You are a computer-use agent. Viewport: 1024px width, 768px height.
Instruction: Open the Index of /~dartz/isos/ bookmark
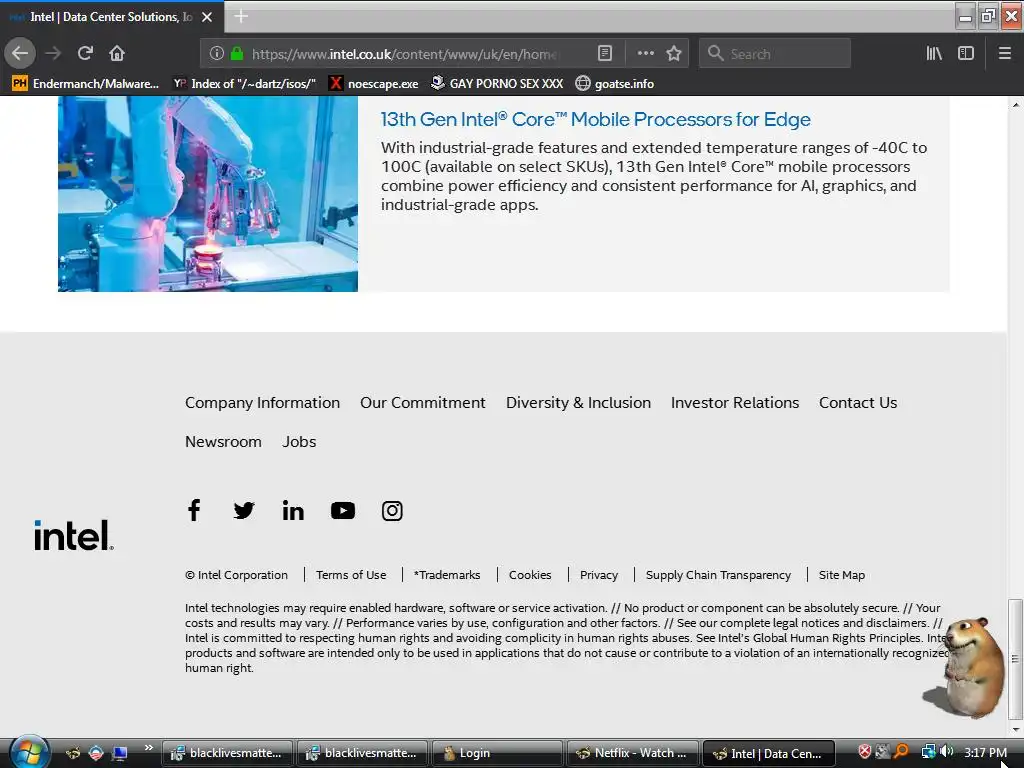[x=245, y=84]
